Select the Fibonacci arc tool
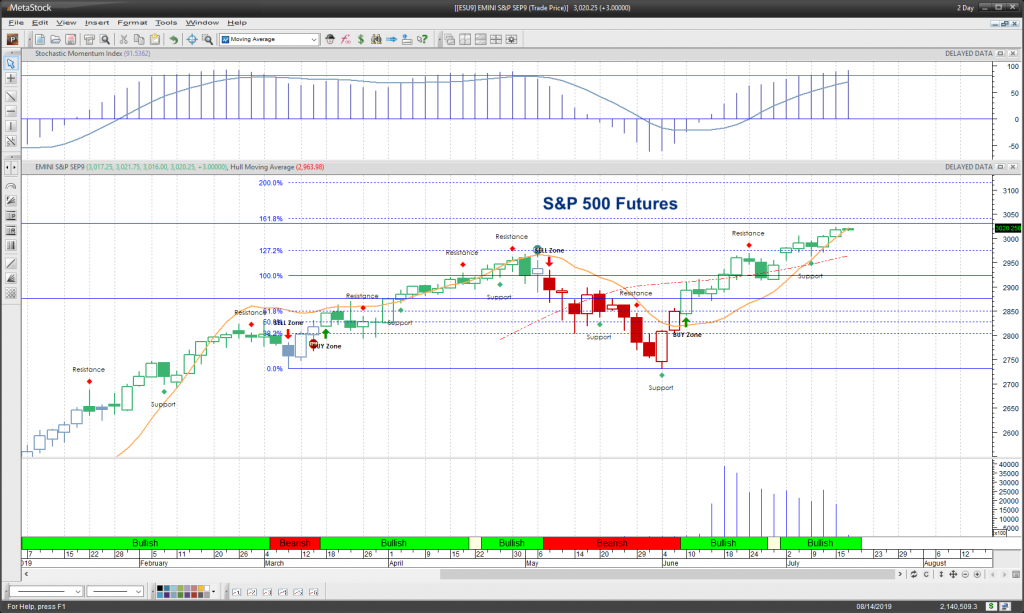 pyautogui.click(x=10, y=186)
